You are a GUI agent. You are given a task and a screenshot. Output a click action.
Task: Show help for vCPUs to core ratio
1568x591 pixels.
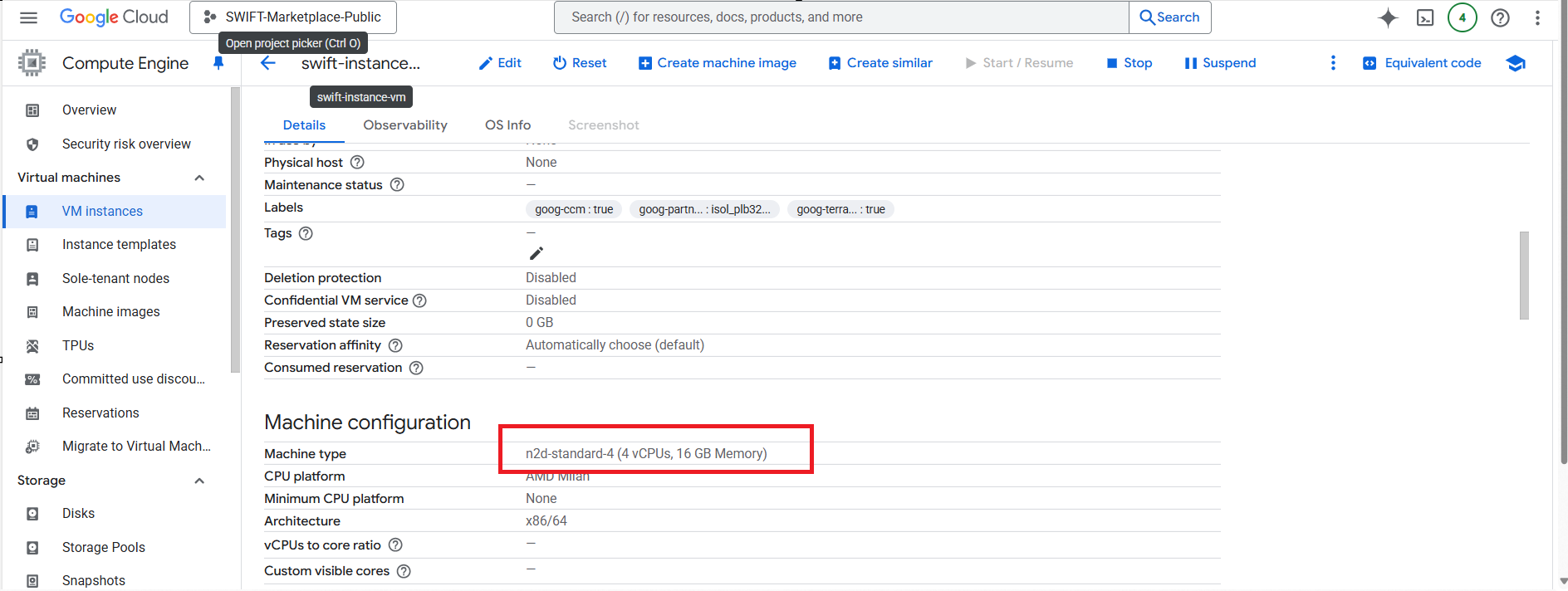click(395, 545)
